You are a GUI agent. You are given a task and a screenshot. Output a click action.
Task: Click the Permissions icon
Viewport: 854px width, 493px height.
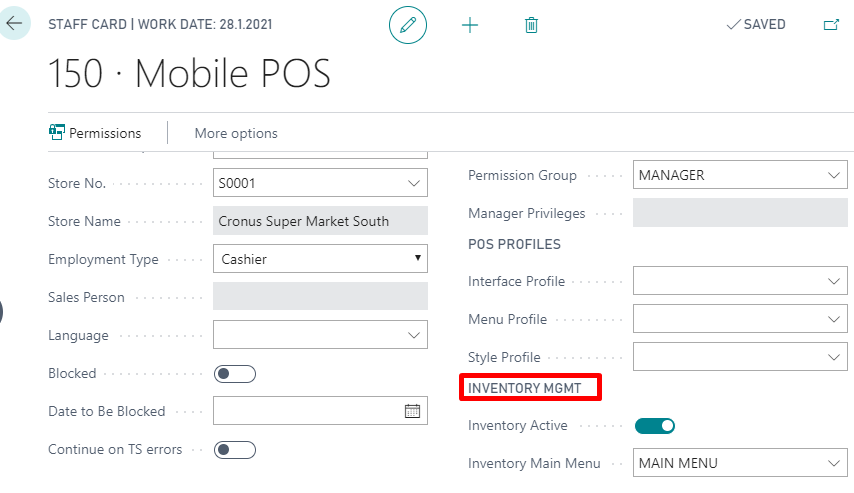(x=57, y=133)
